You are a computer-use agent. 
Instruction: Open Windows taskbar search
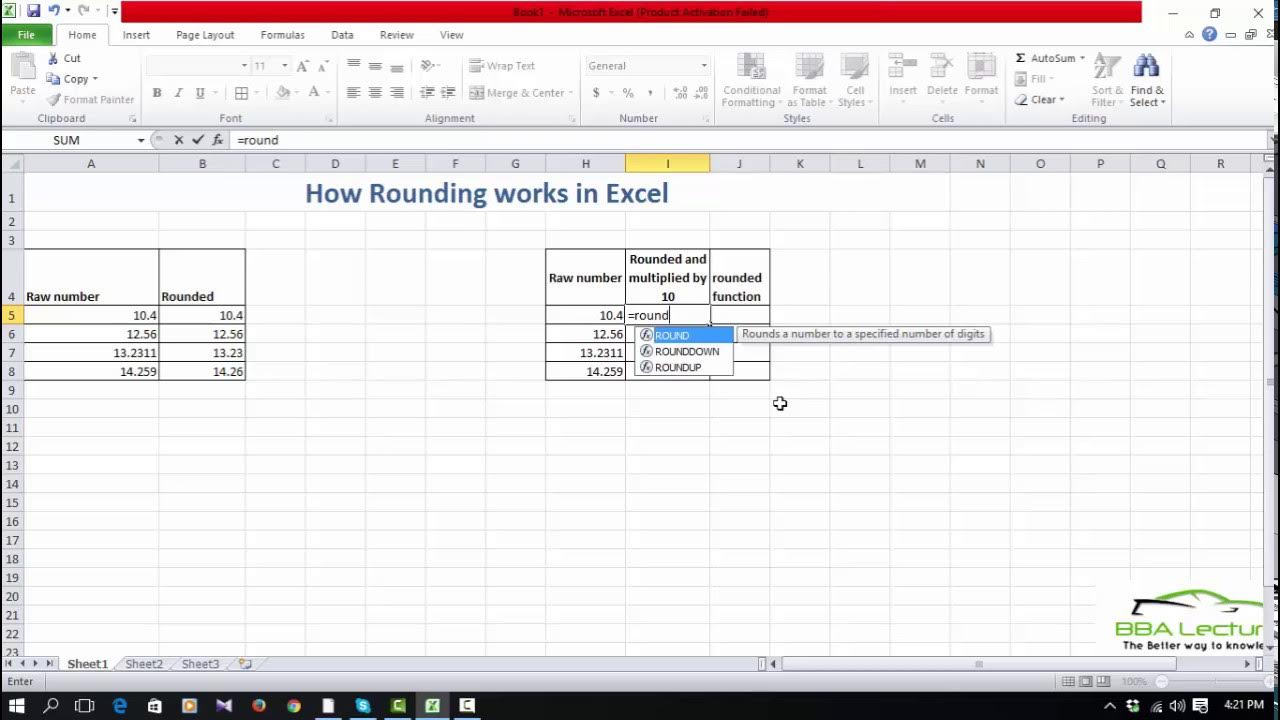(51, 706)
